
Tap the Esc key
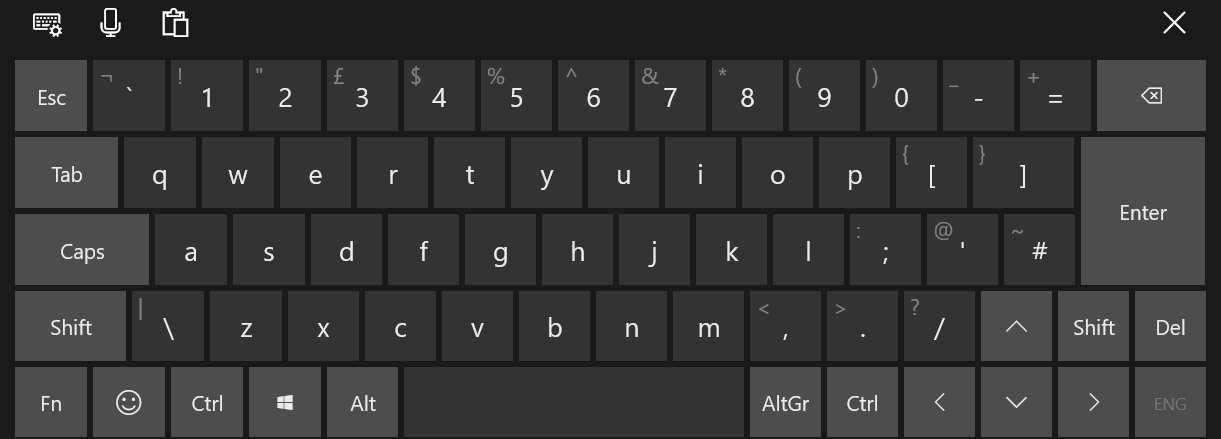(x=51, y=96)
